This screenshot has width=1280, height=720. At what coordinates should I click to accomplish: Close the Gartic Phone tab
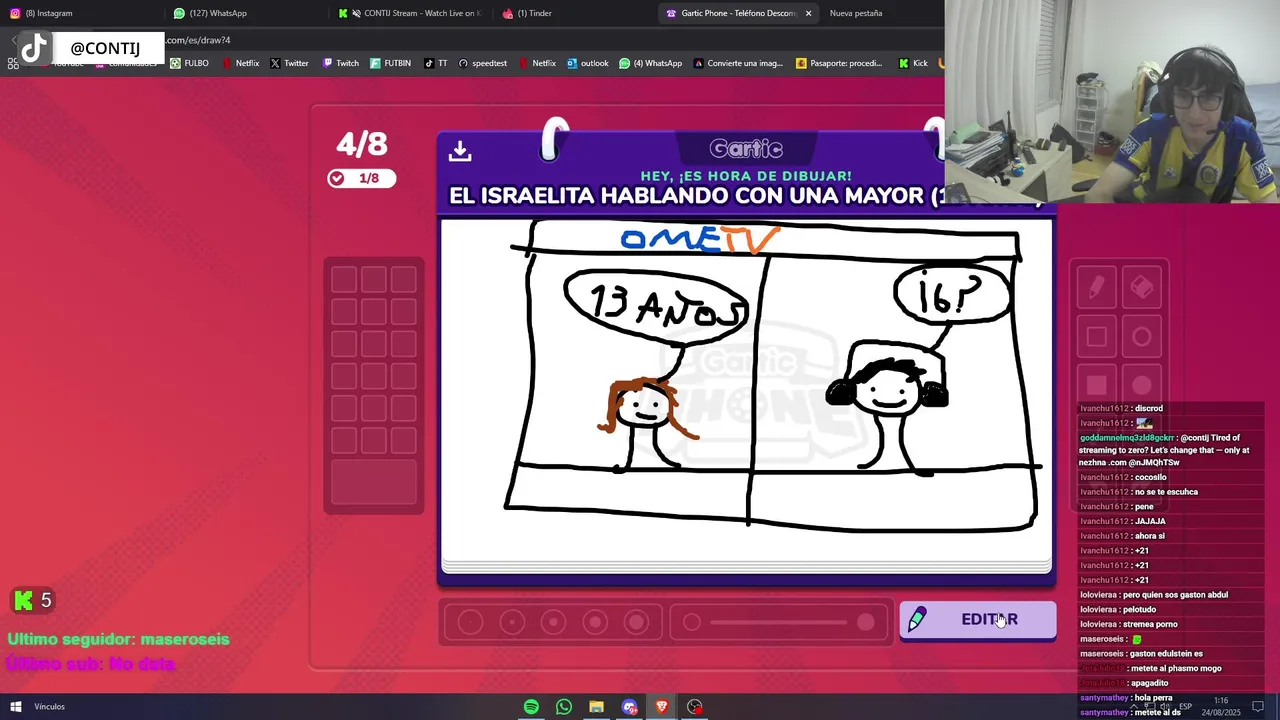[808, 13]
